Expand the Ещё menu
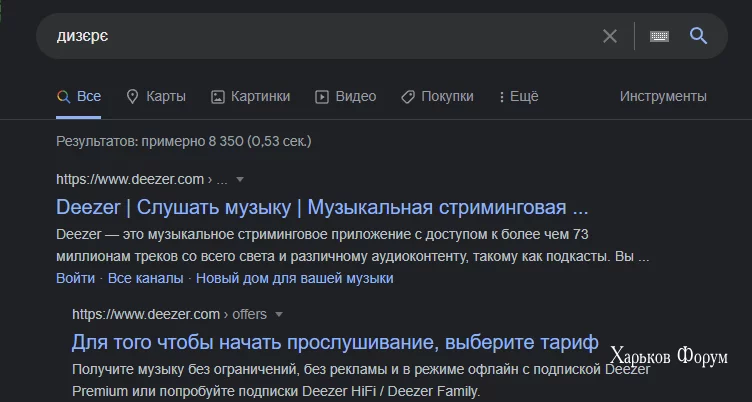Screen dimensions: 752x402 coord(518,96)
